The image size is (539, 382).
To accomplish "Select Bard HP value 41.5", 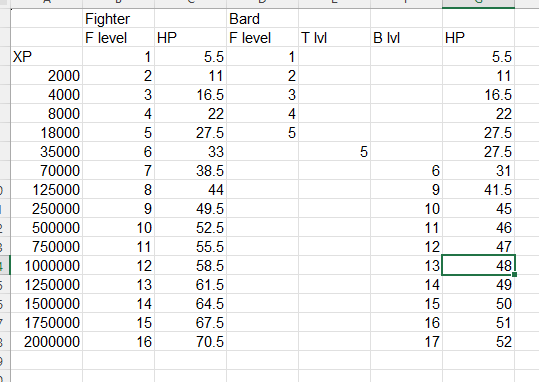I will (x=478, y=189).
